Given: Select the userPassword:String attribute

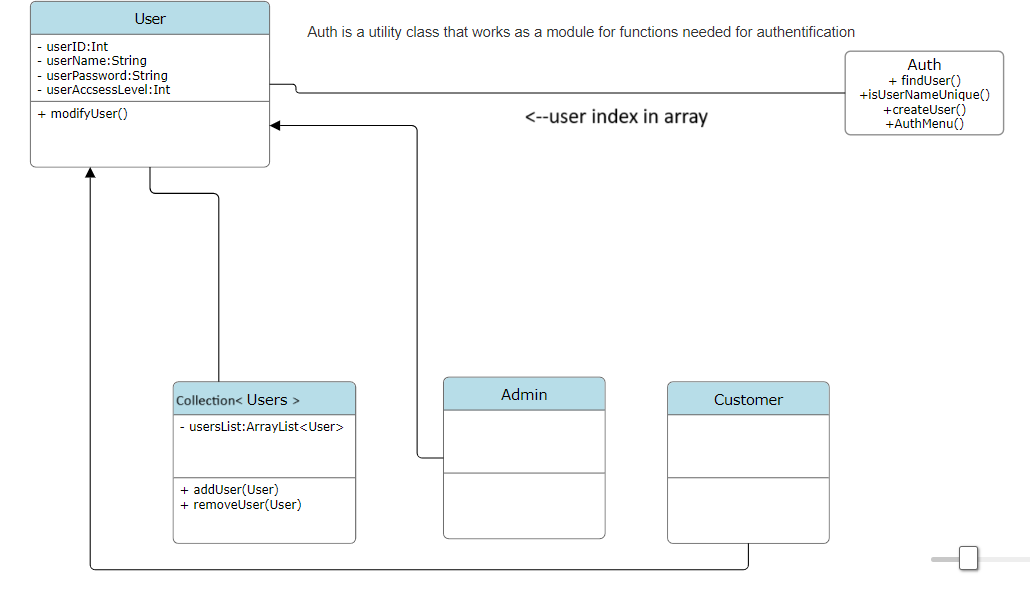Looking at the screenshot, I should 102,76.
